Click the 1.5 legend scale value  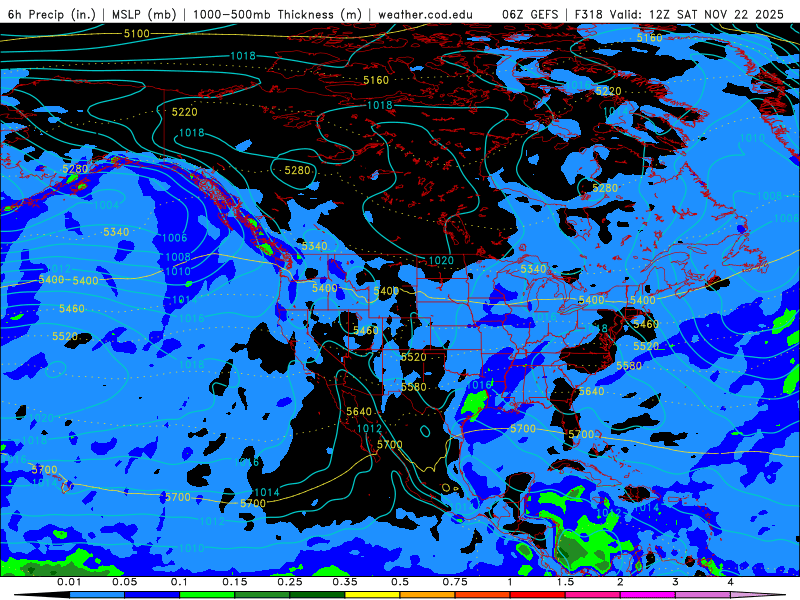(565, 582)
